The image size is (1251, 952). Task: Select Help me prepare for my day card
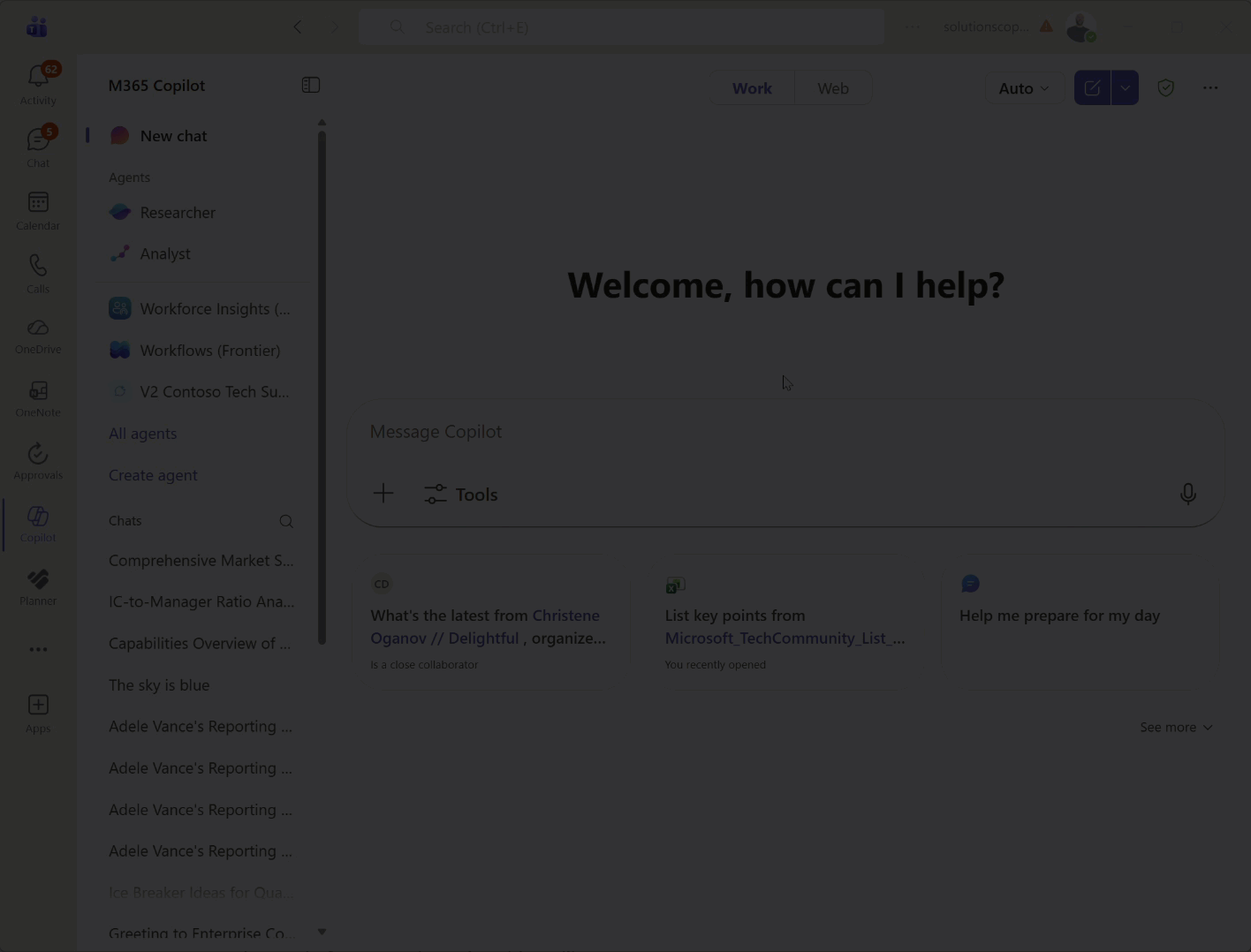pyautogui.click(x=1080, y=623)
